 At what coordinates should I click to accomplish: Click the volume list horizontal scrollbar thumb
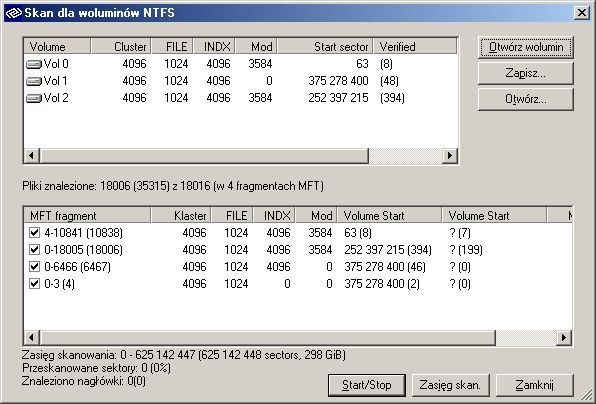click(204, 155)
